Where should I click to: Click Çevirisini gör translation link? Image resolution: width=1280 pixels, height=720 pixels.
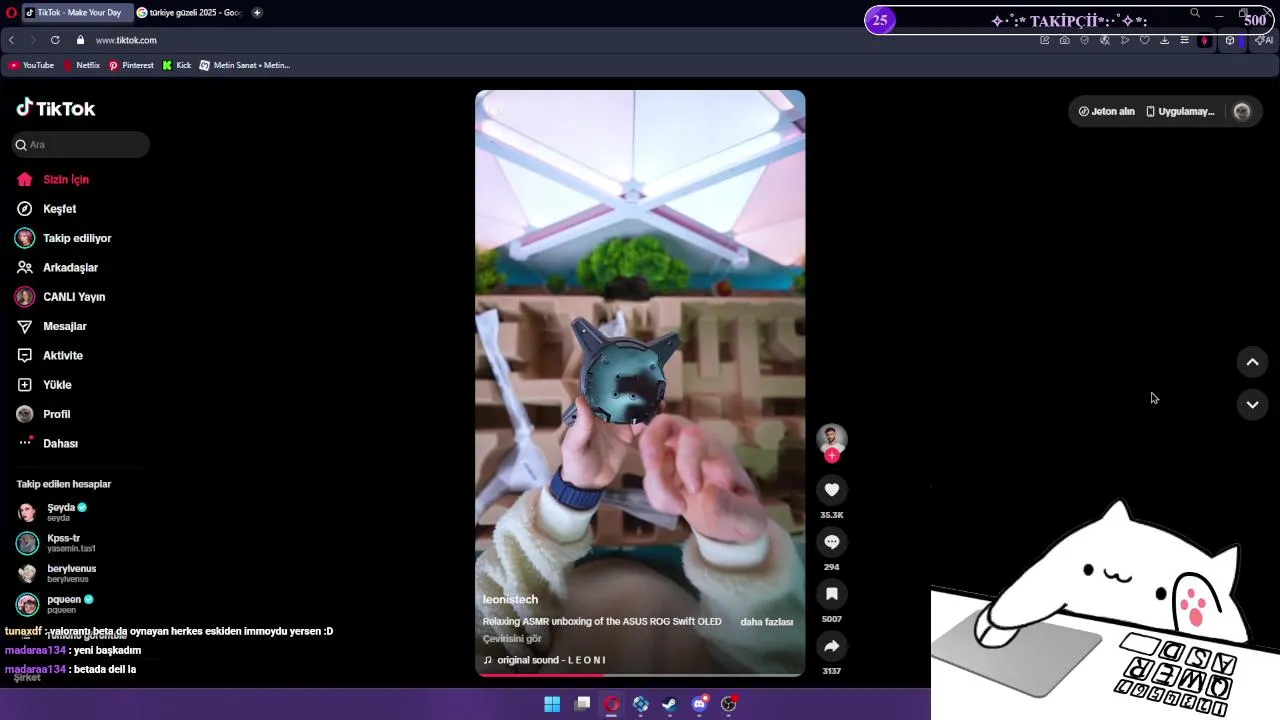point(512,639)
